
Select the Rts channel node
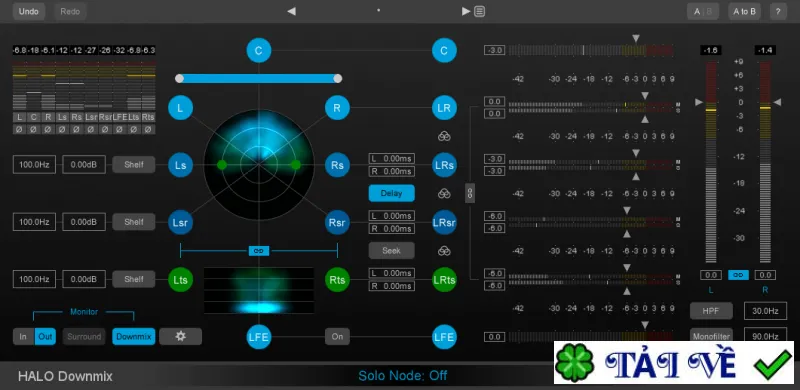point(337,280)
